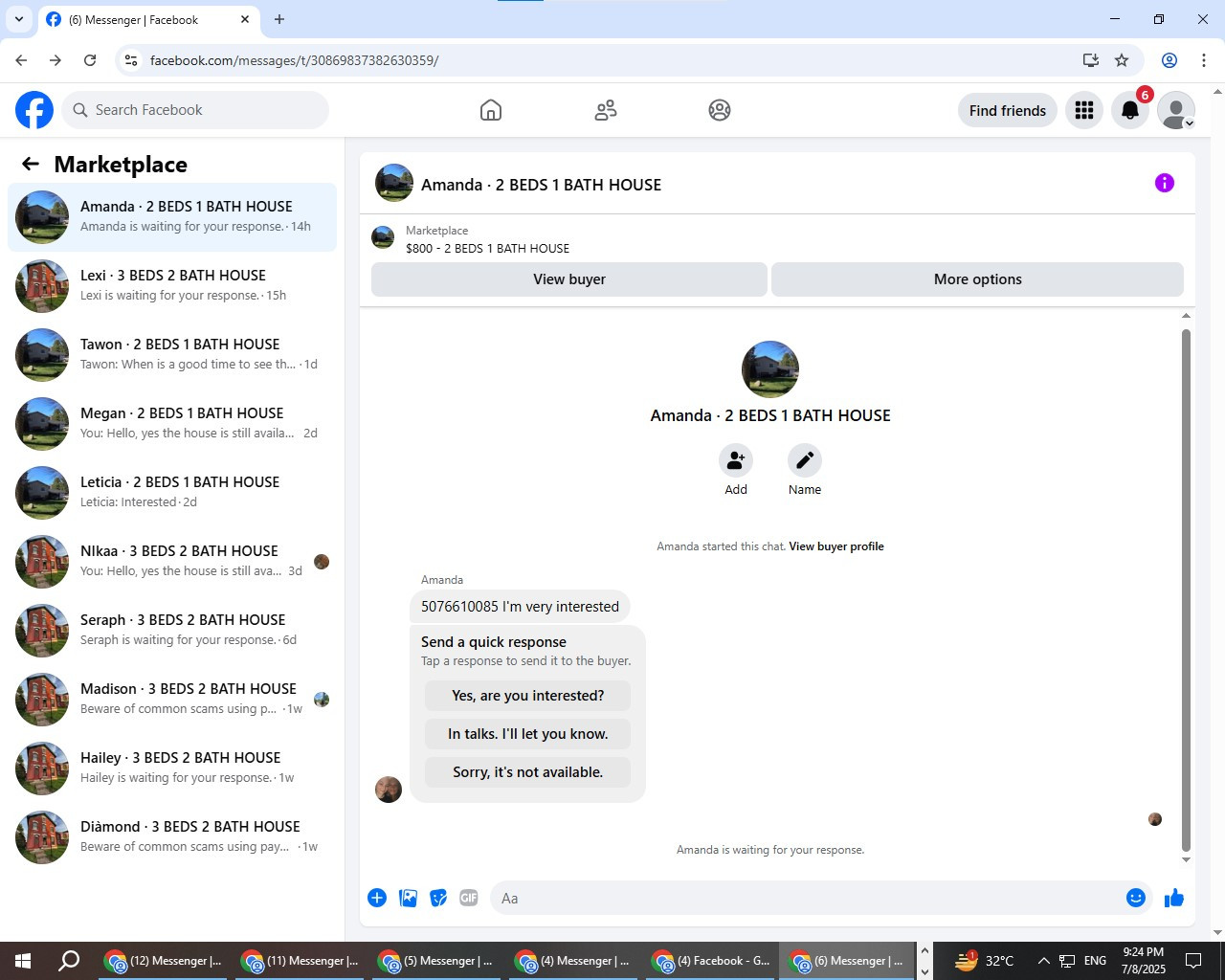Go back using the Marketplace back arrow
Image resolution: width=1225 pixels, height=980 pixels.
coord(31,164)
